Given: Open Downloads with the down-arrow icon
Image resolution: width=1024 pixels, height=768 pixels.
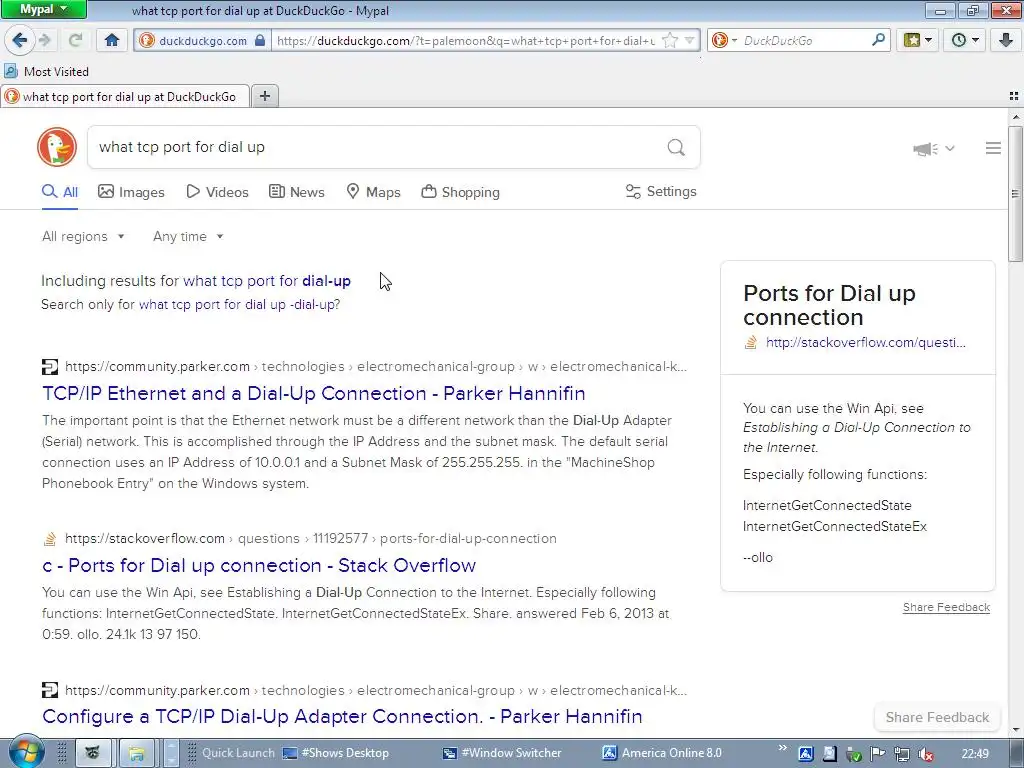Looking at the screenshot, I should pos(1006,40).
